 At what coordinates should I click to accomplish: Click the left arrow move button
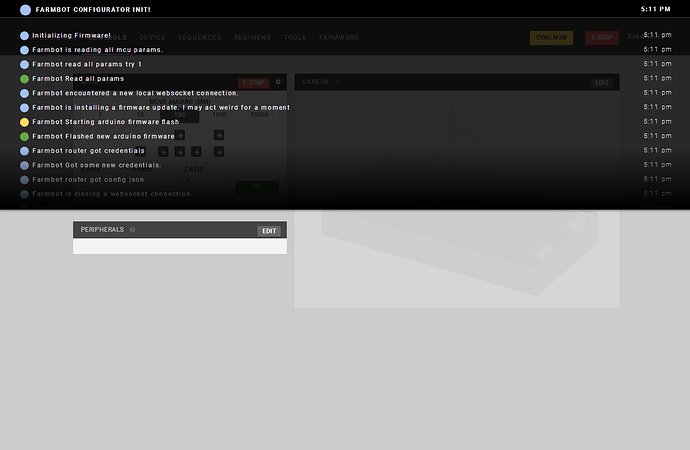tap(163, 152)
